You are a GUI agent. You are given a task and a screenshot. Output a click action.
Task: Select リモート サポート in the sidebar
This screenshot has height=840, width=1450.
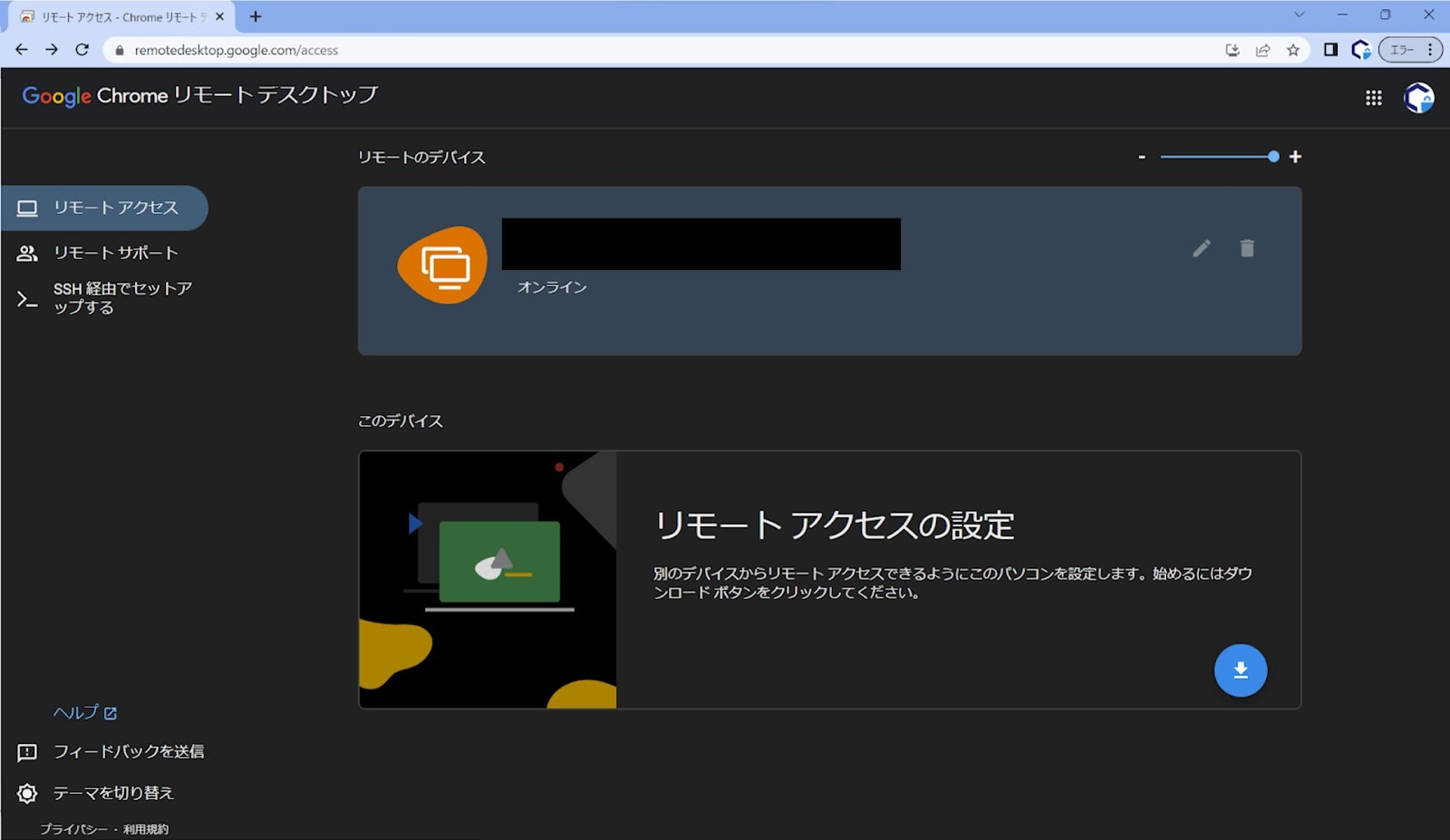(104, 253)
